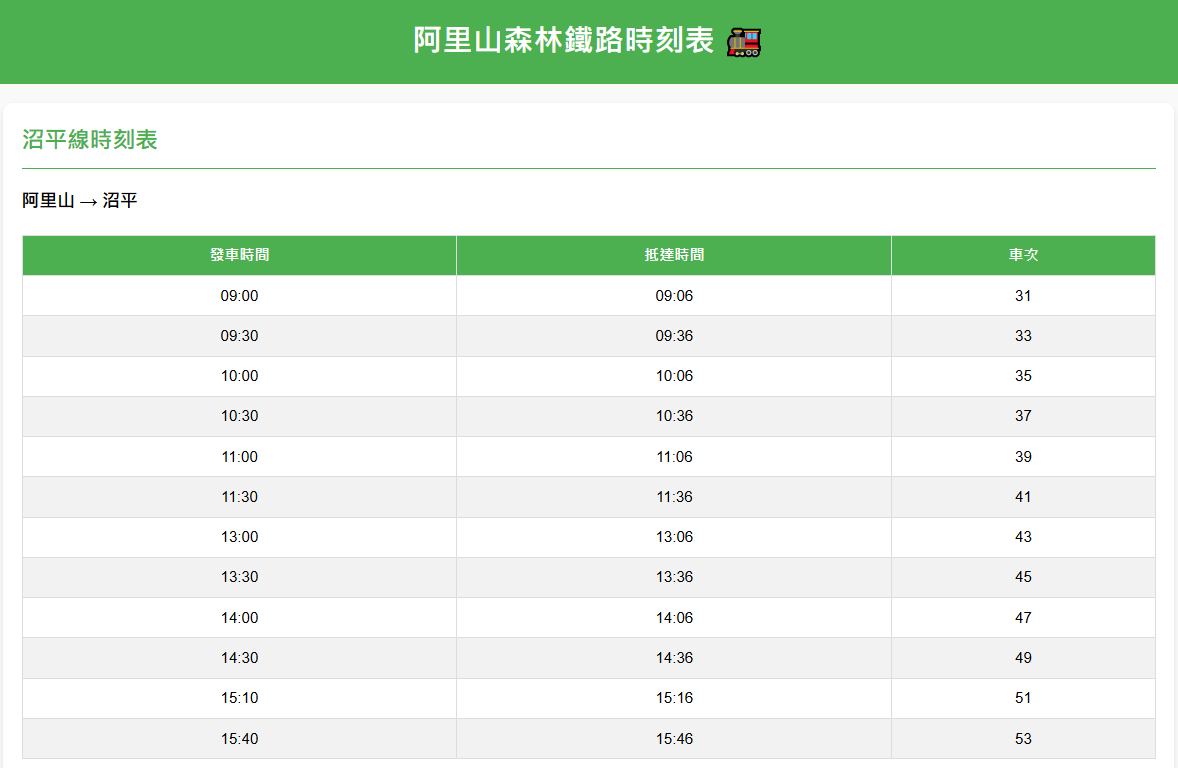Click the 09:36 arrival time cell
The height and width of the screenshot is (768, 1178).
(x=674, y=336)
